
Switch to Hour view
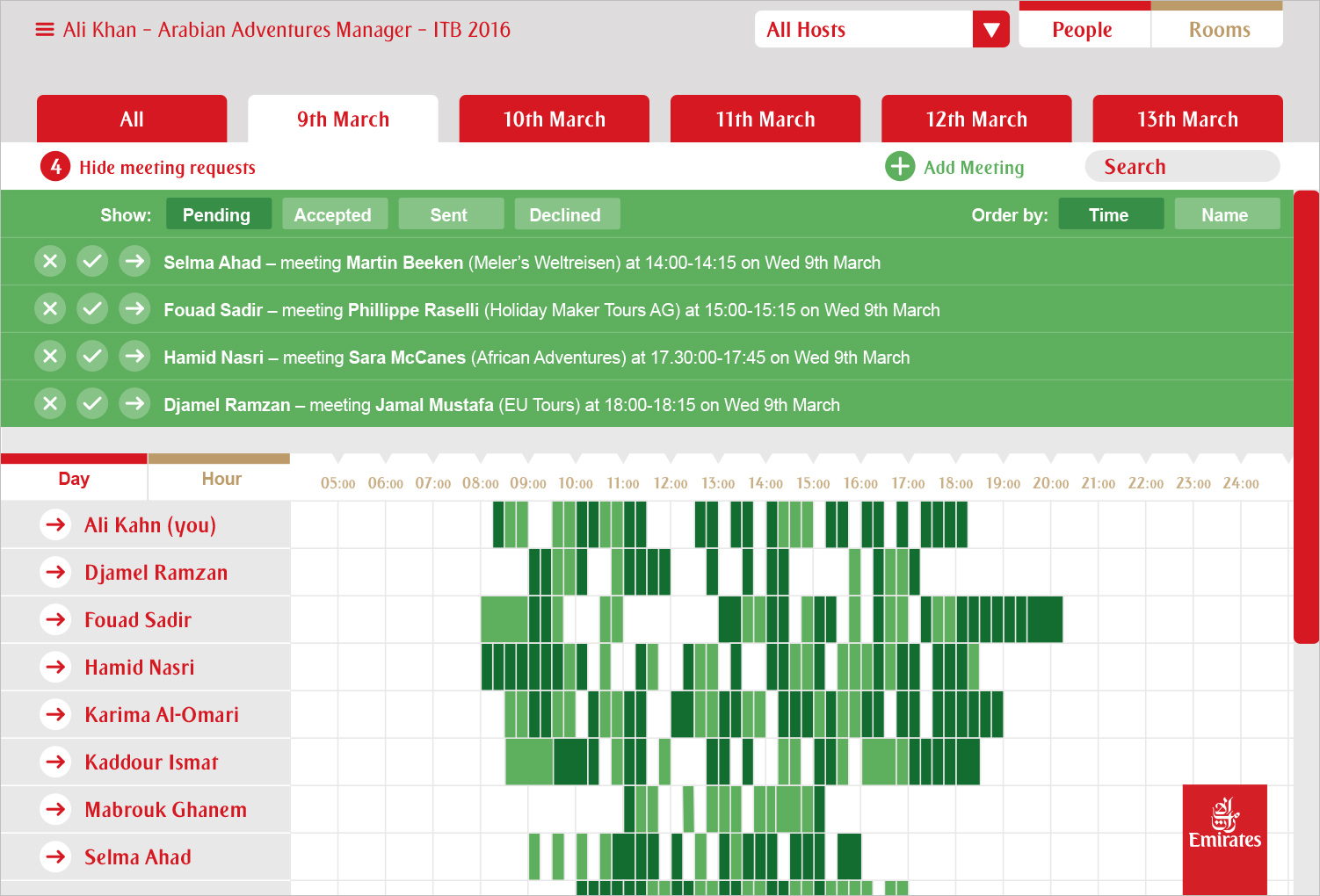(221, 479)
